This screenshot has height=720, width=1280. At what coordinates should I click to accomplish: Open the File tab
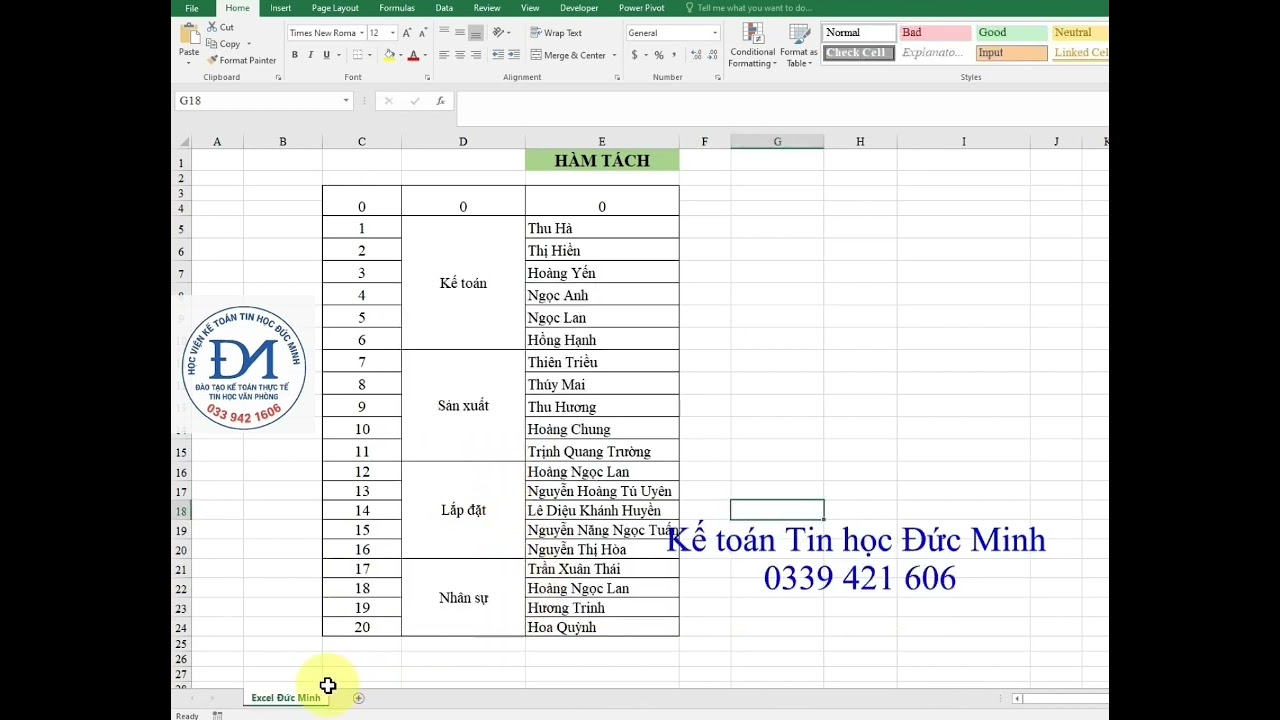click(192, 8)
